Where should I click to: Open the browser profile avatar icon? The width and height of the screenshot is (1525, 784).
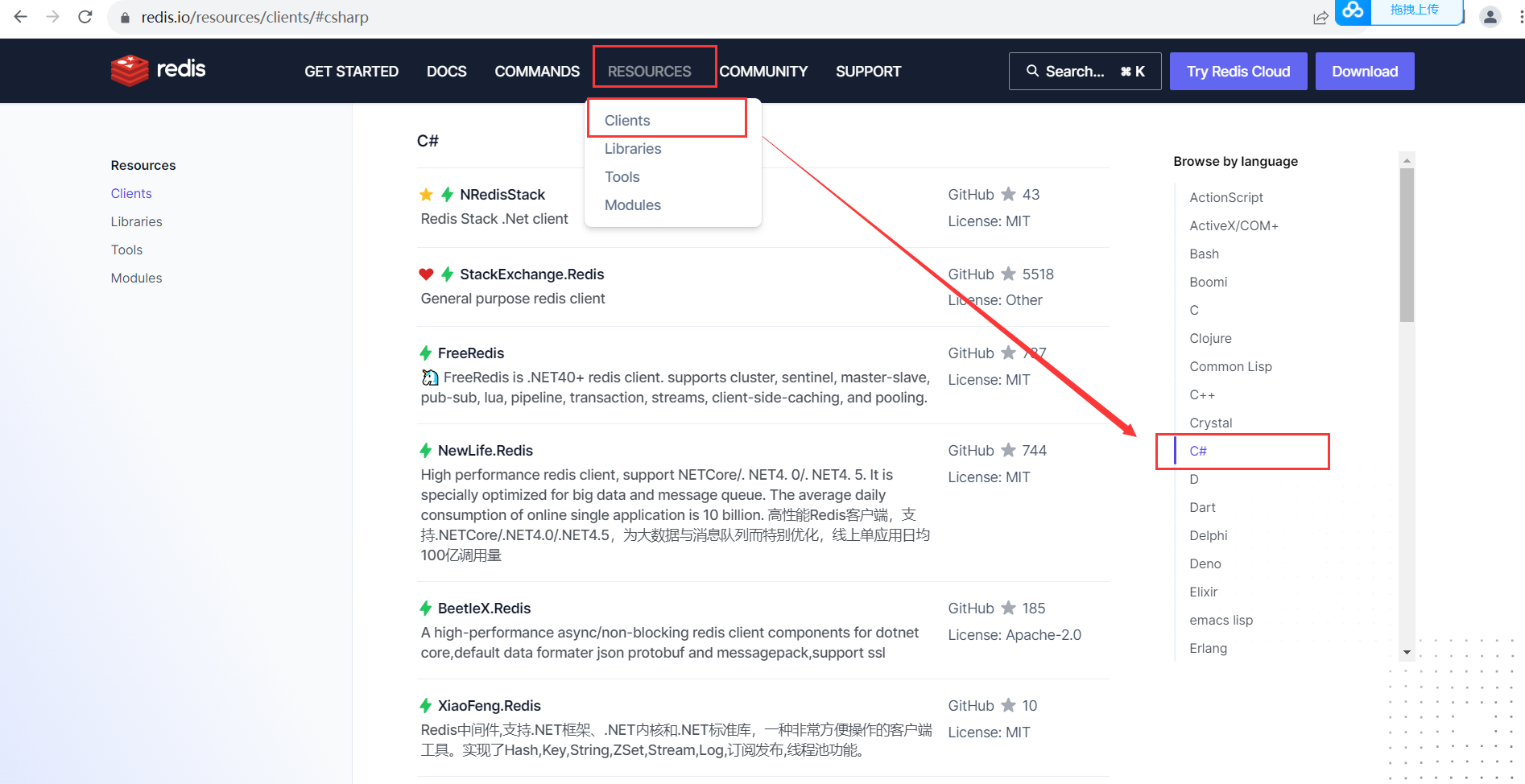click(1490, 17)
